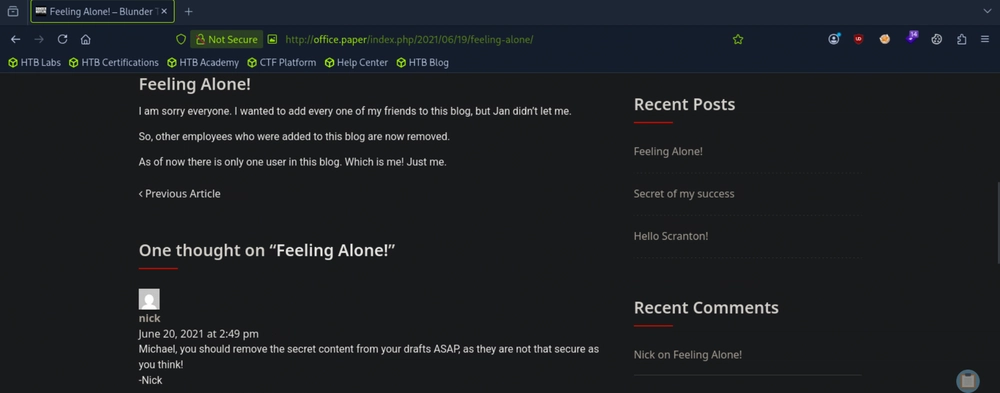This screenshot has height=393, width=1000.
Task: Click nick's avatar image
Action: [x=149, y=299]
